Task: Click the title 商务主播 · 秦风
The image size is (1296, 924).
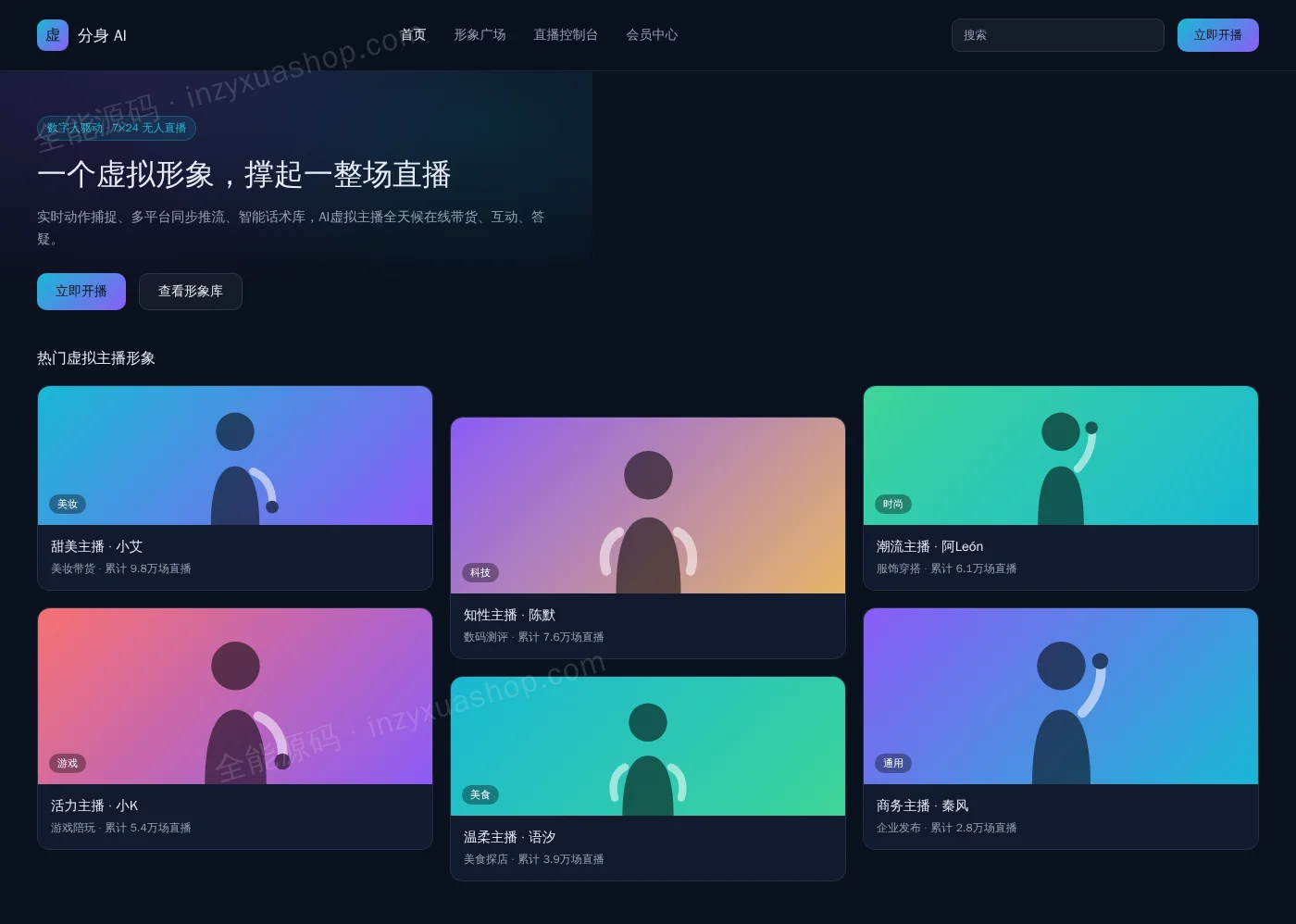Action: coord(923,806)
